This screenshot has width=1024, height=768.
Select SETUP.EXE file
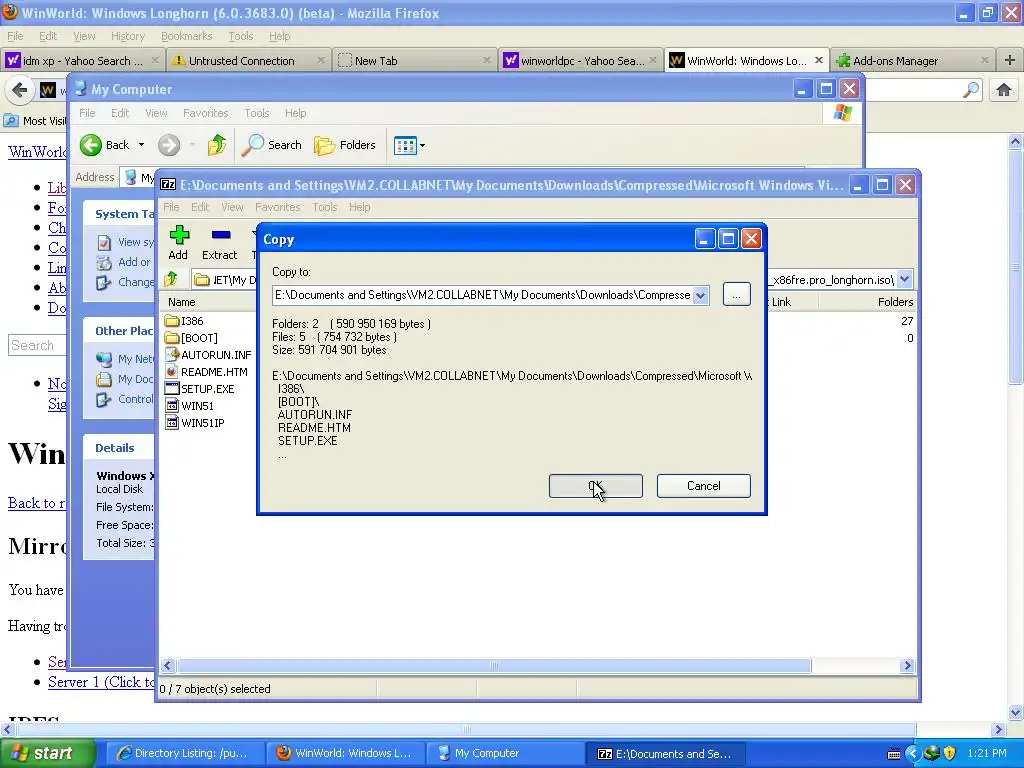pyautogui.click(x=200, y=389)
